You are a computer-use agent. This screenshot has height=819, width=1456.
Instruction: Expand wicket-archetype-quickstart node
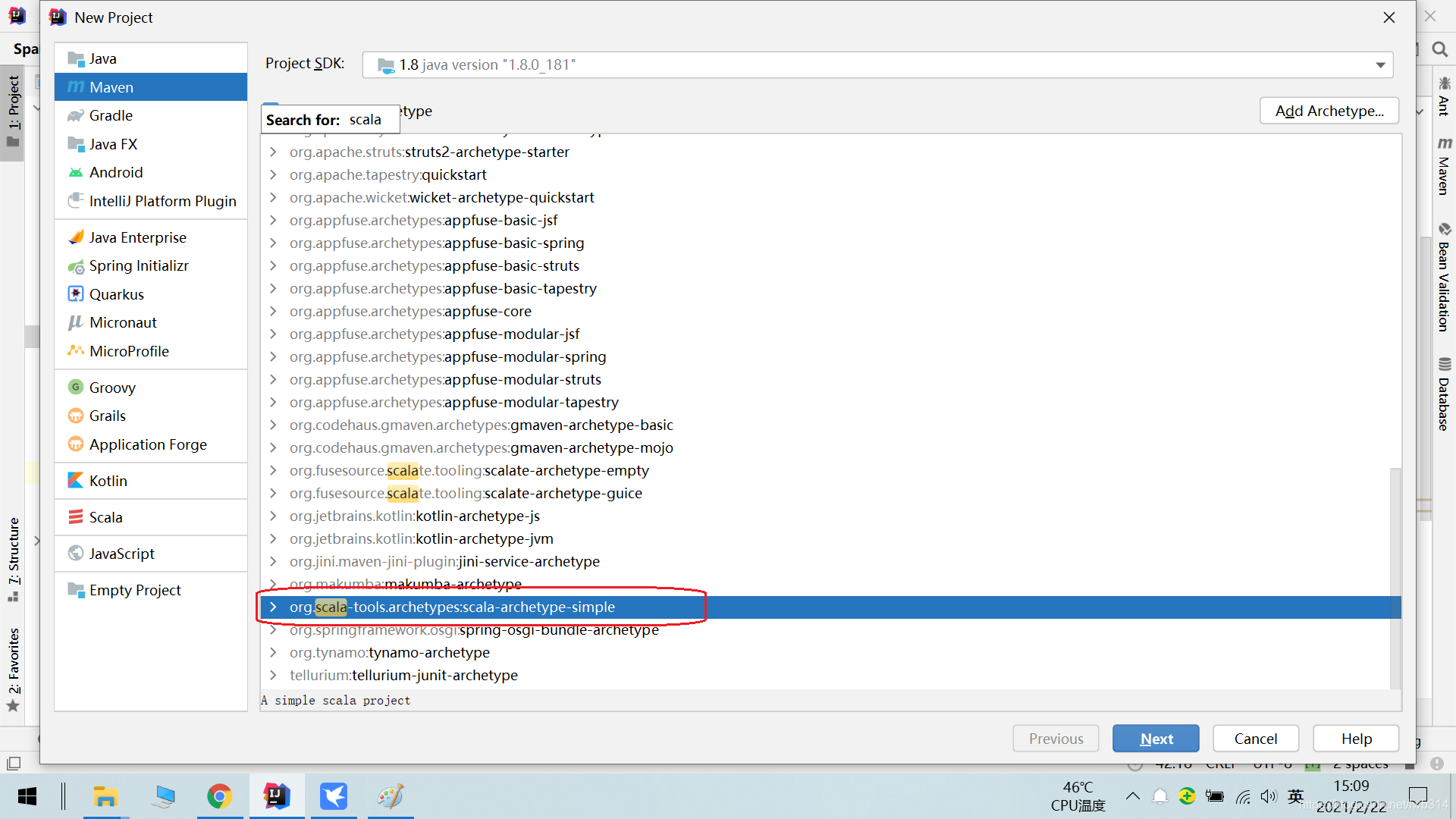click(x=273, y=197)
